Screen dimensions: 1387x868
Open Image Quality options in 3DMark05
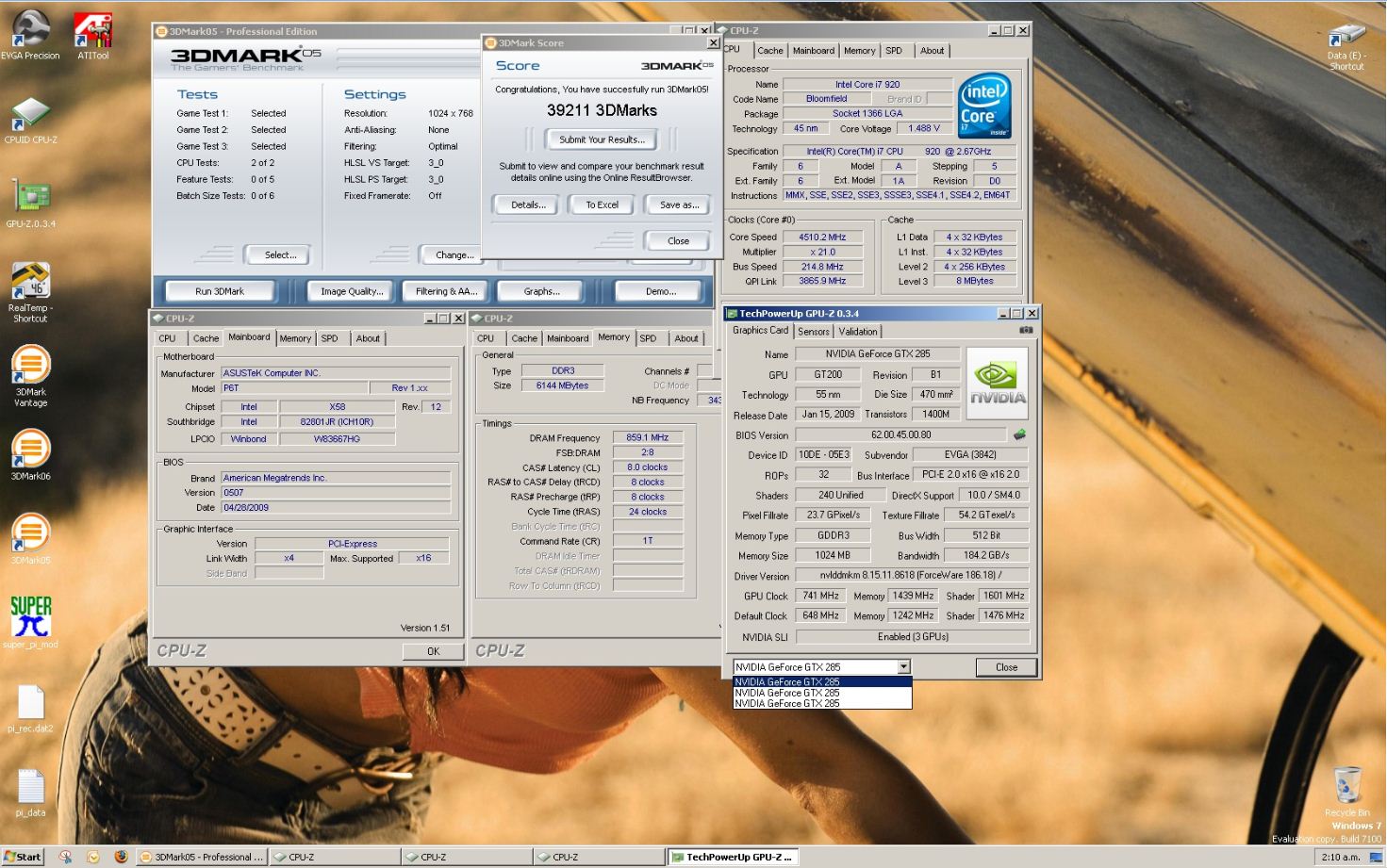[352, 291]
